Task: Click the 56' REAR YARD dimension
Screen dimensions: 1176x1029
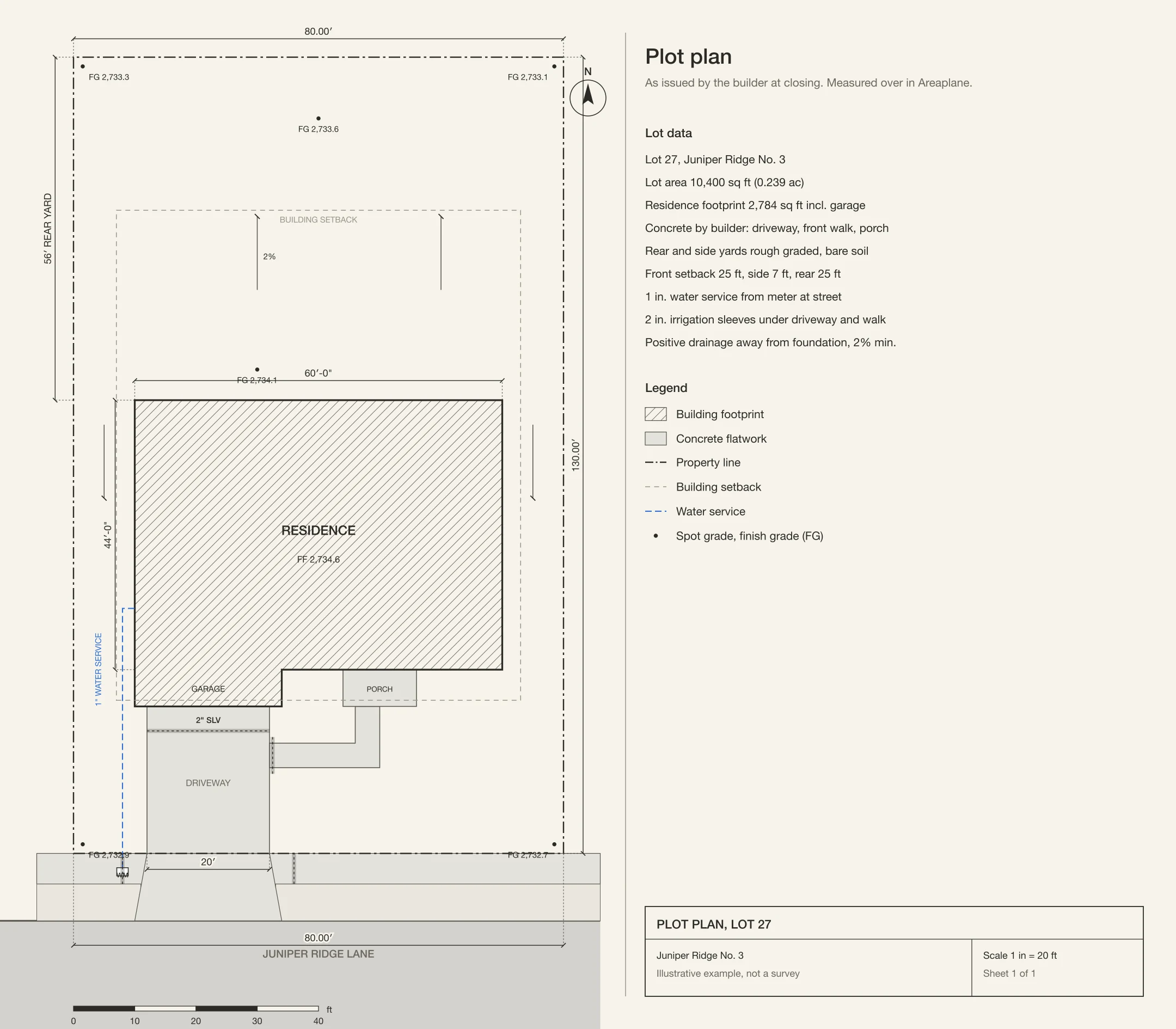Action: pyautogui.click(x=48, y=229)
